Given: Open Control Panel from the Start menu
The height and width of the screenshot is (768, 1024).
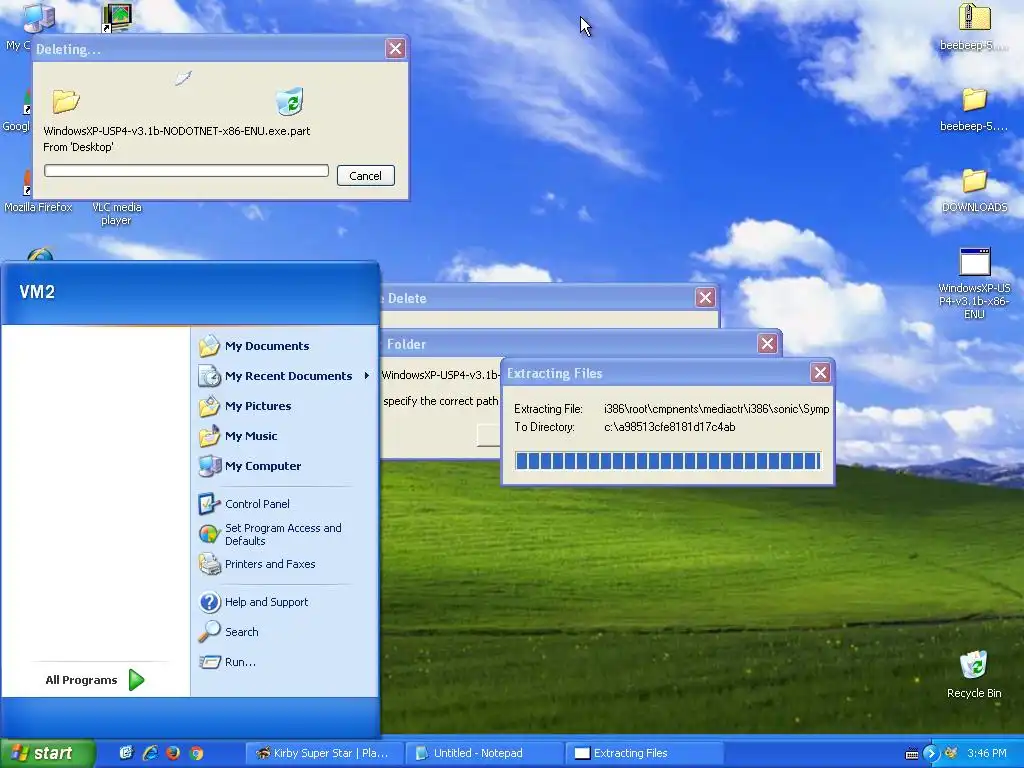Looking at the screenshot, I should click(x=244, y=504).
